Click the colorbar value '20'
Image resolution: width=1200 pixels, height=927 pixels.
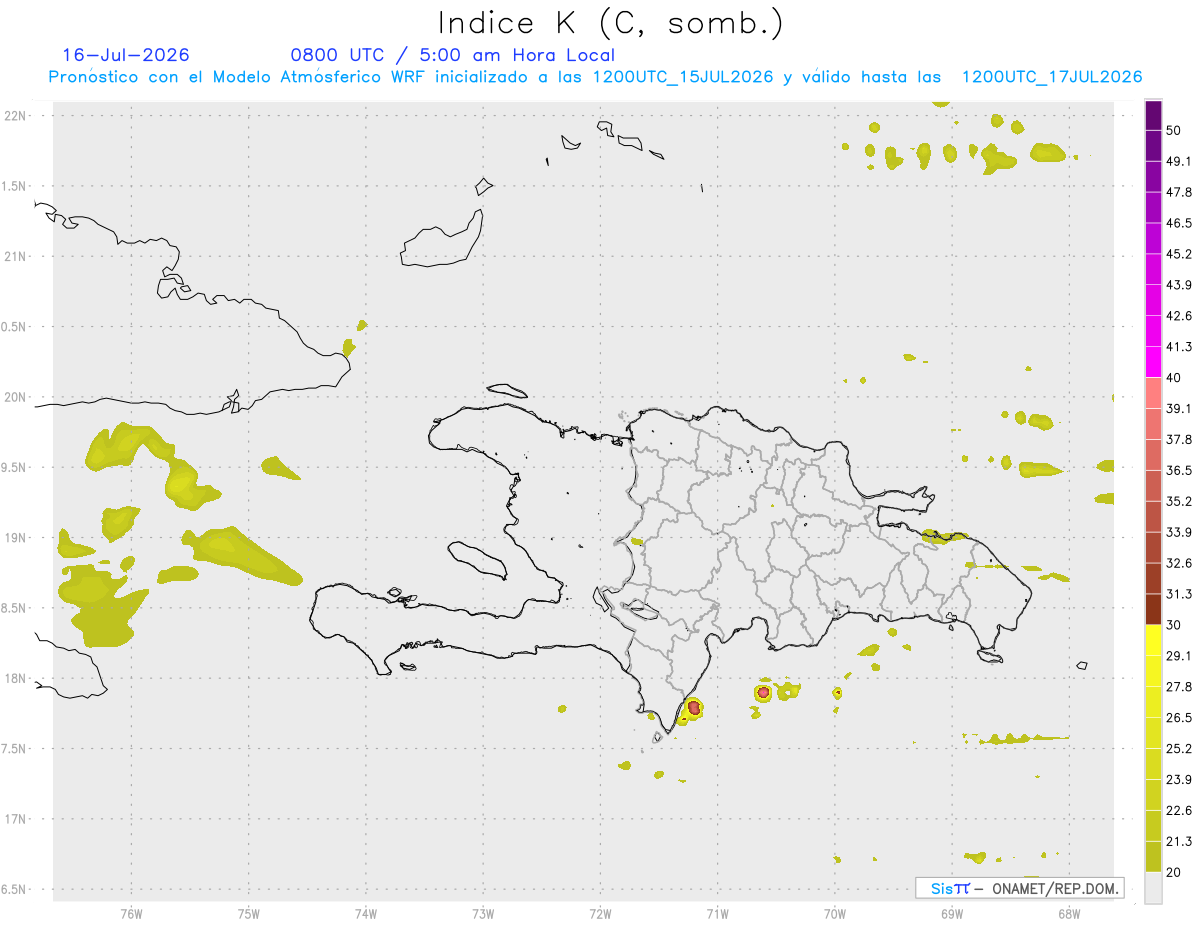(1175, 873)
